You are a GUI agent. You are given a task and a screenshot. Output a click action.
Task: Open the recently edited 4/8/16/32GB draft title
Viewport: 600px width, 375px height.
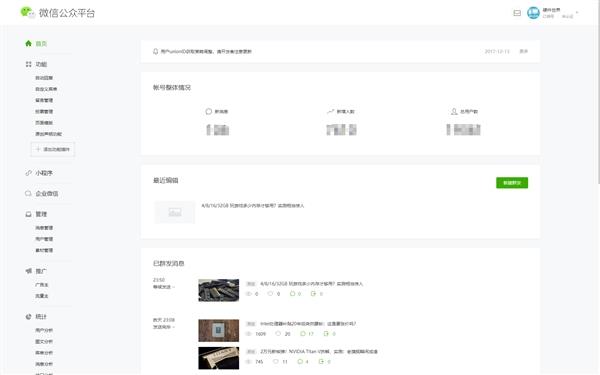coord(253,205)
